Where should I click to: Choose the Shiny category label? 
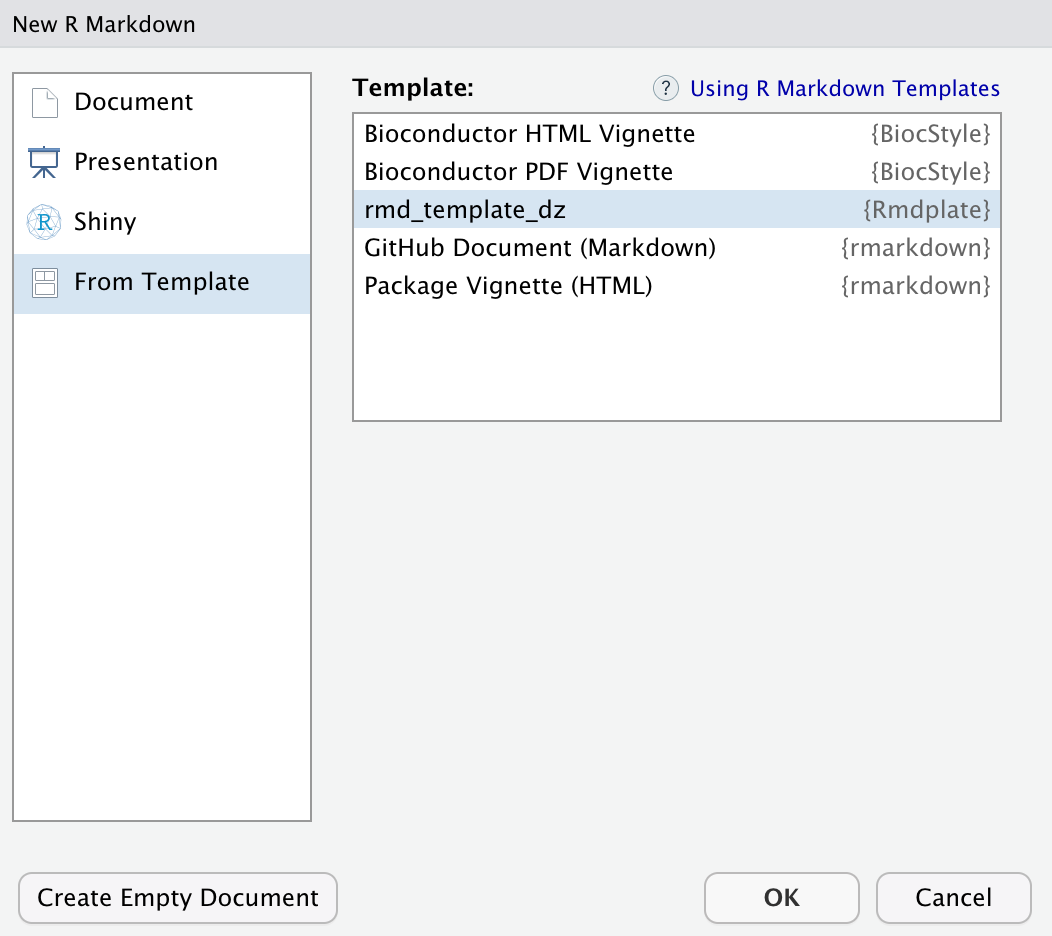click(105, 222)
